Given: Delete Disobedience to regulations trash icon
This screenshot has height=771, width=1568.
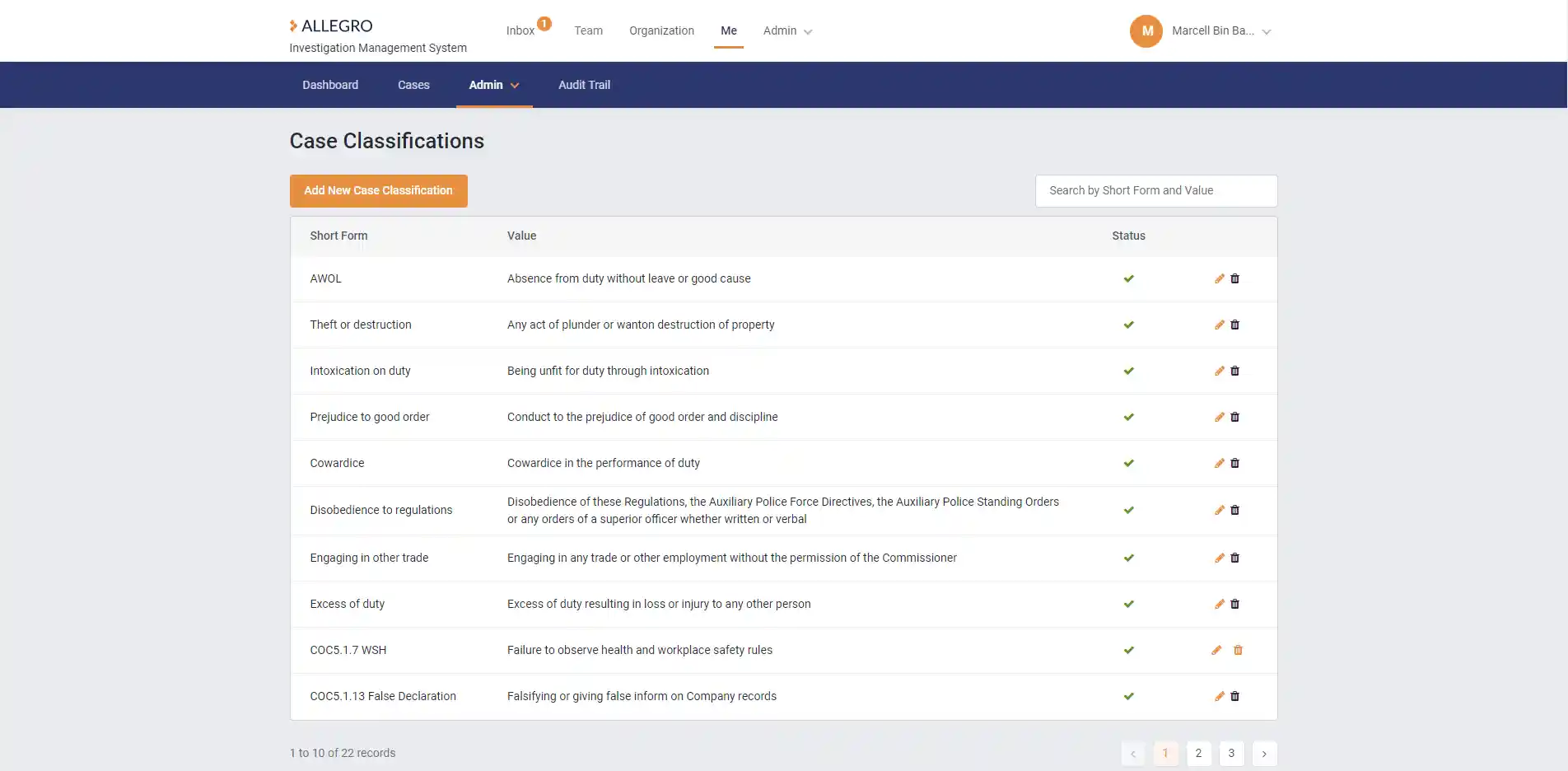Looking at the screenshot, I should [1234, 510].
